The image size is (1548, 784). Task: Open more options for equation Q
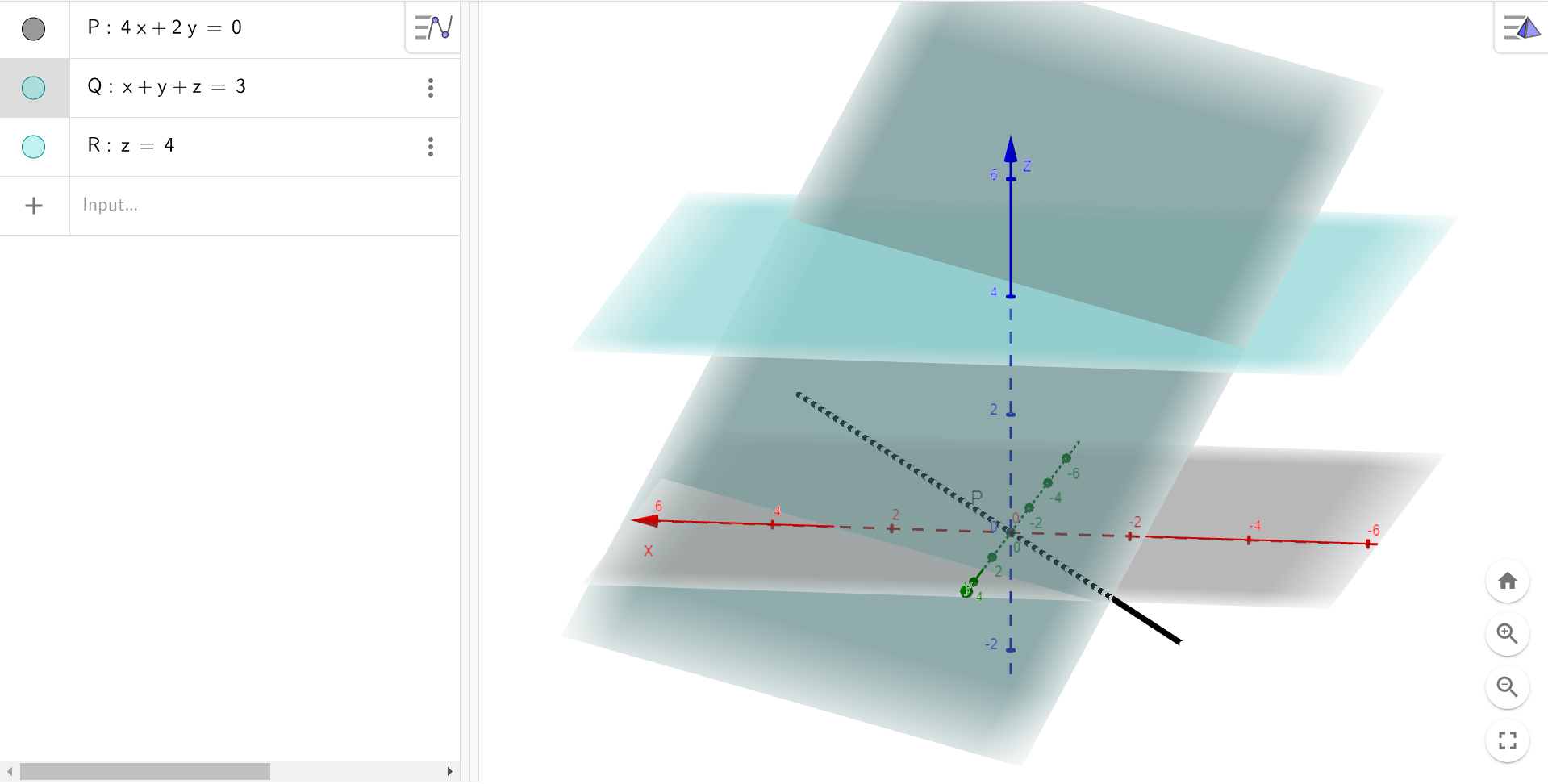(x=431, y=88)
